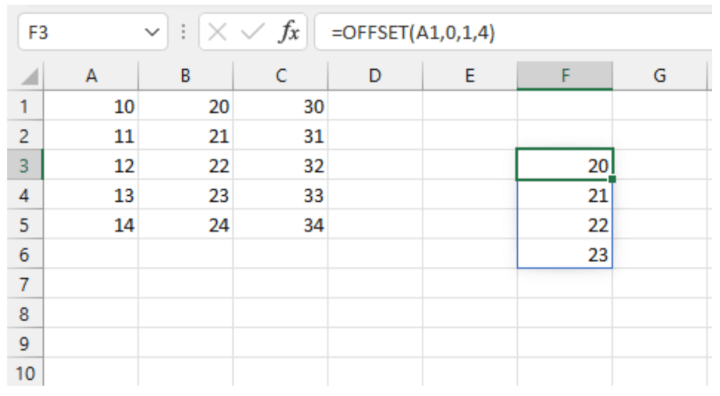Click cell A1 containing 10
The height and width of the screenshot is (396, 720).
click(x=91, y=106)
